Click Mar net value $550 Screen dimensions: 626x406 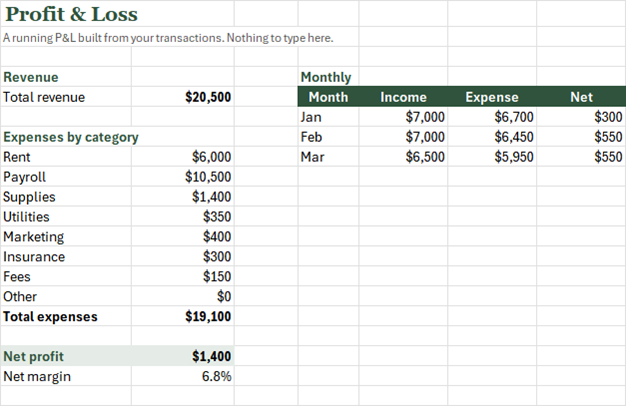click(x=608, y=157)
